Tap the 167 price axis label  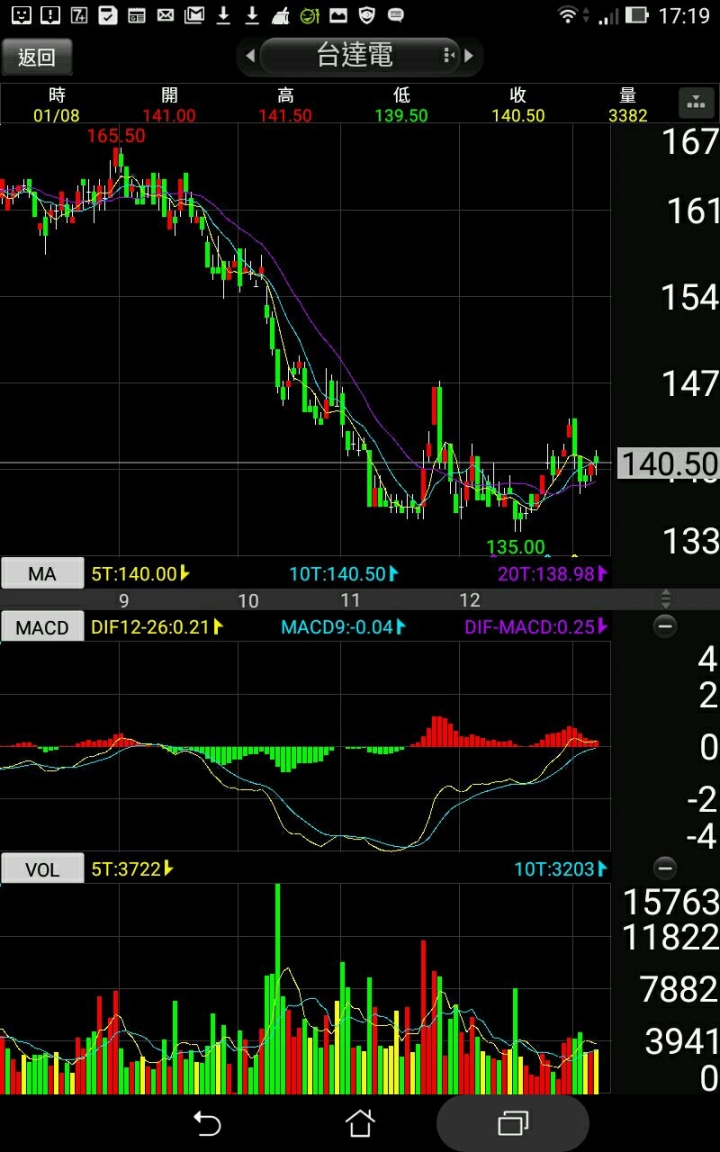pos(690,142)
